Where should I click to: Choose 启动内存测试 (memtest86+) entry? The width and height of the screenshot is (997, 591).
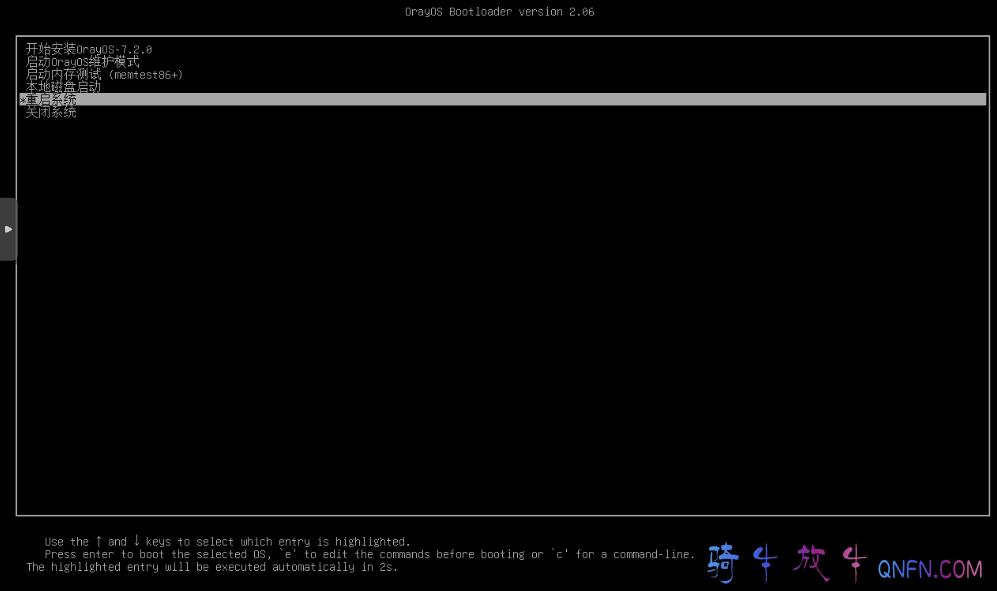tap(104, 74)
